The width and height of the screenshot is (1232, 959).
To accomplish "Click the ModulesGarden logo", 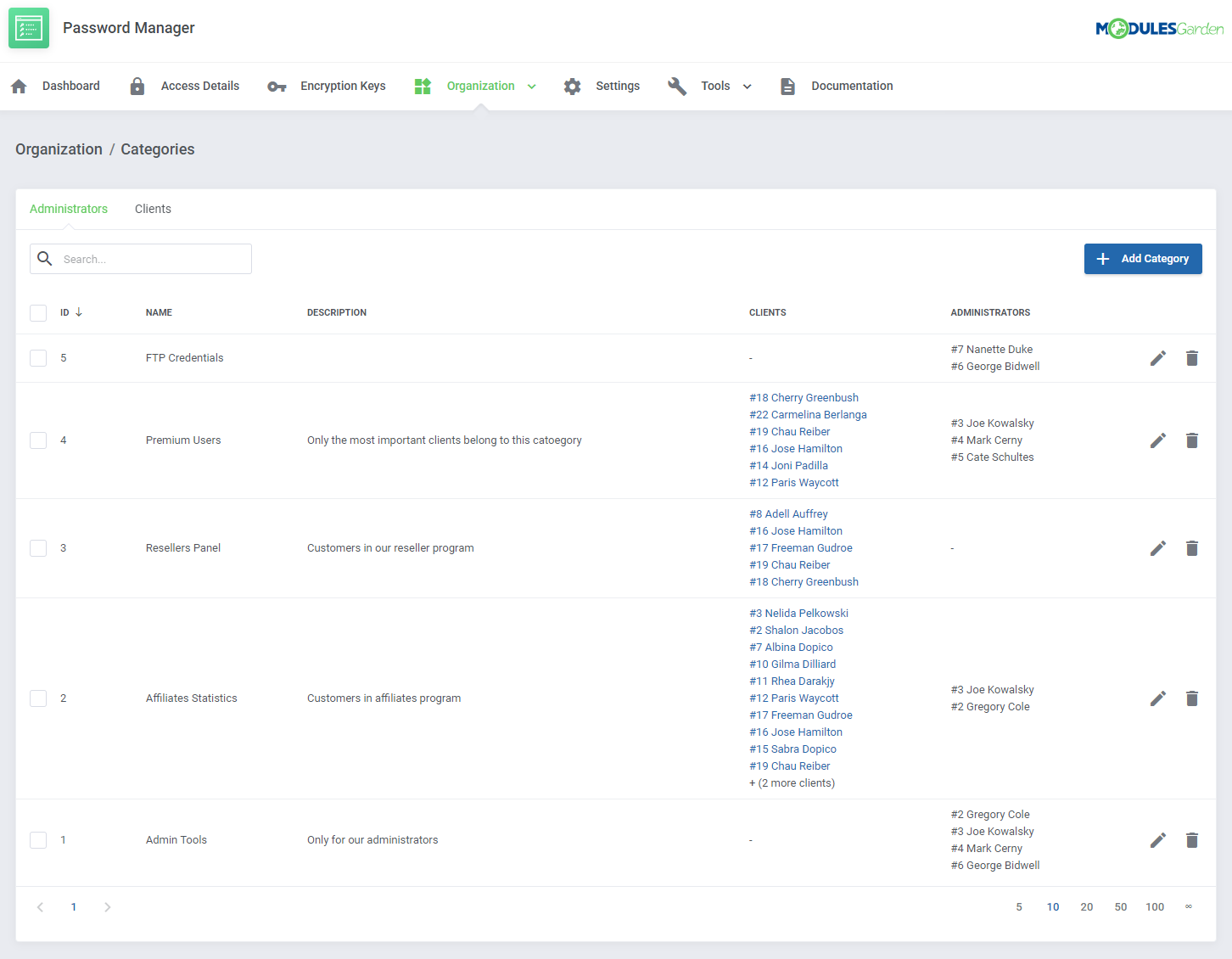I will 1159,29.
